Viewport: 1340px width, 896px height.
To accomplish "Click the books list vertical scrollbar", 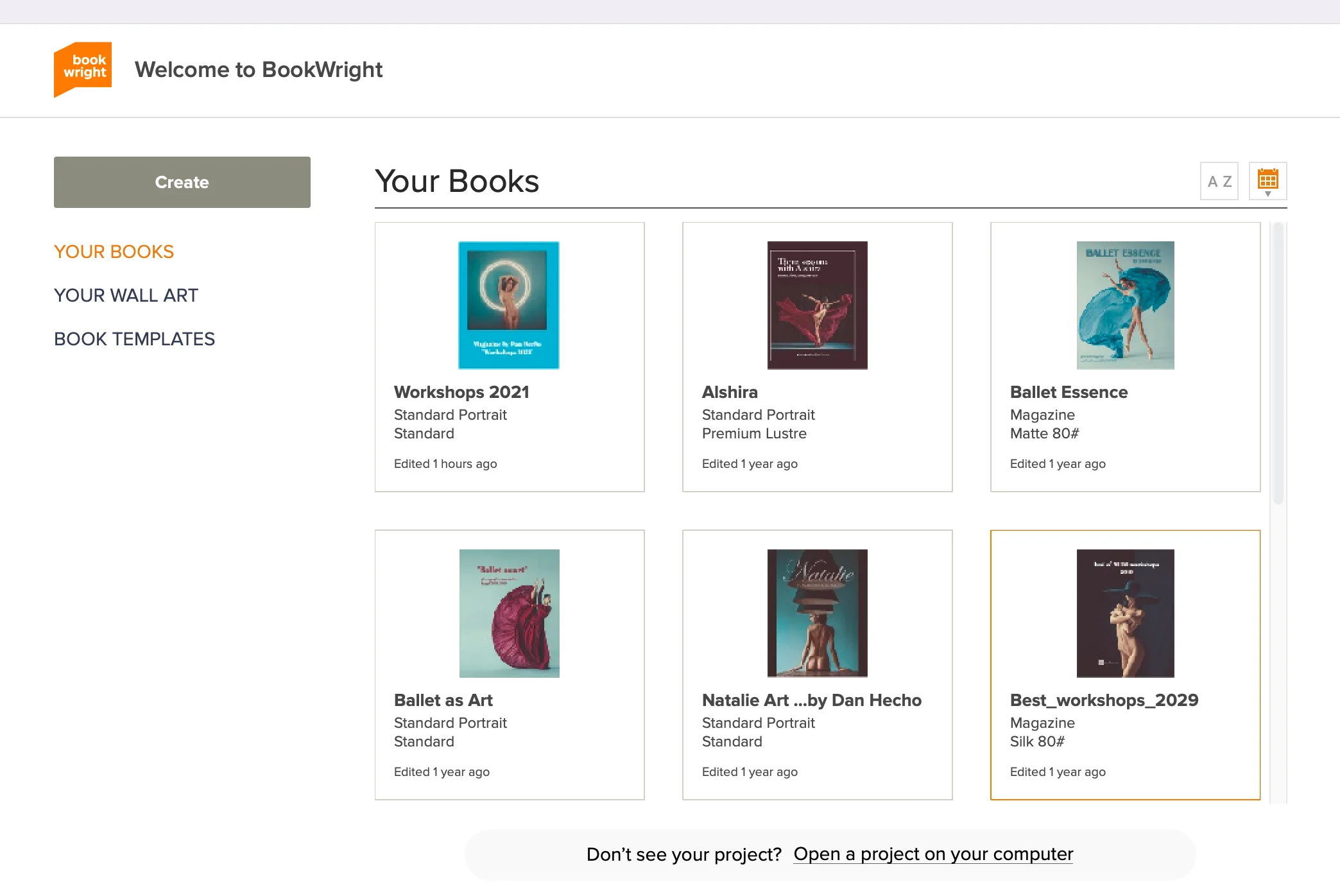I will (x=1278, y=363).
